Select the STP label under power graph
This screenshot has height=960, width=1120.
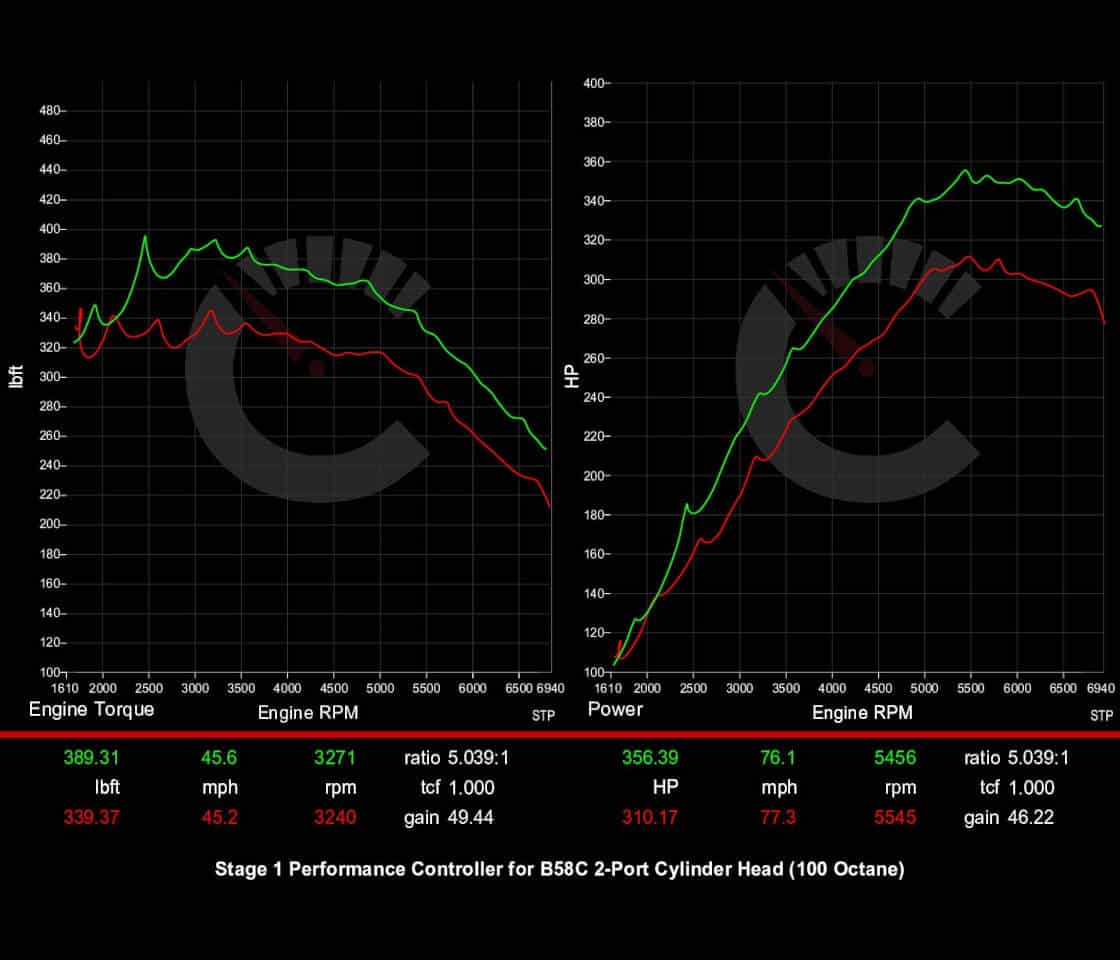[x=1100, y=716]
